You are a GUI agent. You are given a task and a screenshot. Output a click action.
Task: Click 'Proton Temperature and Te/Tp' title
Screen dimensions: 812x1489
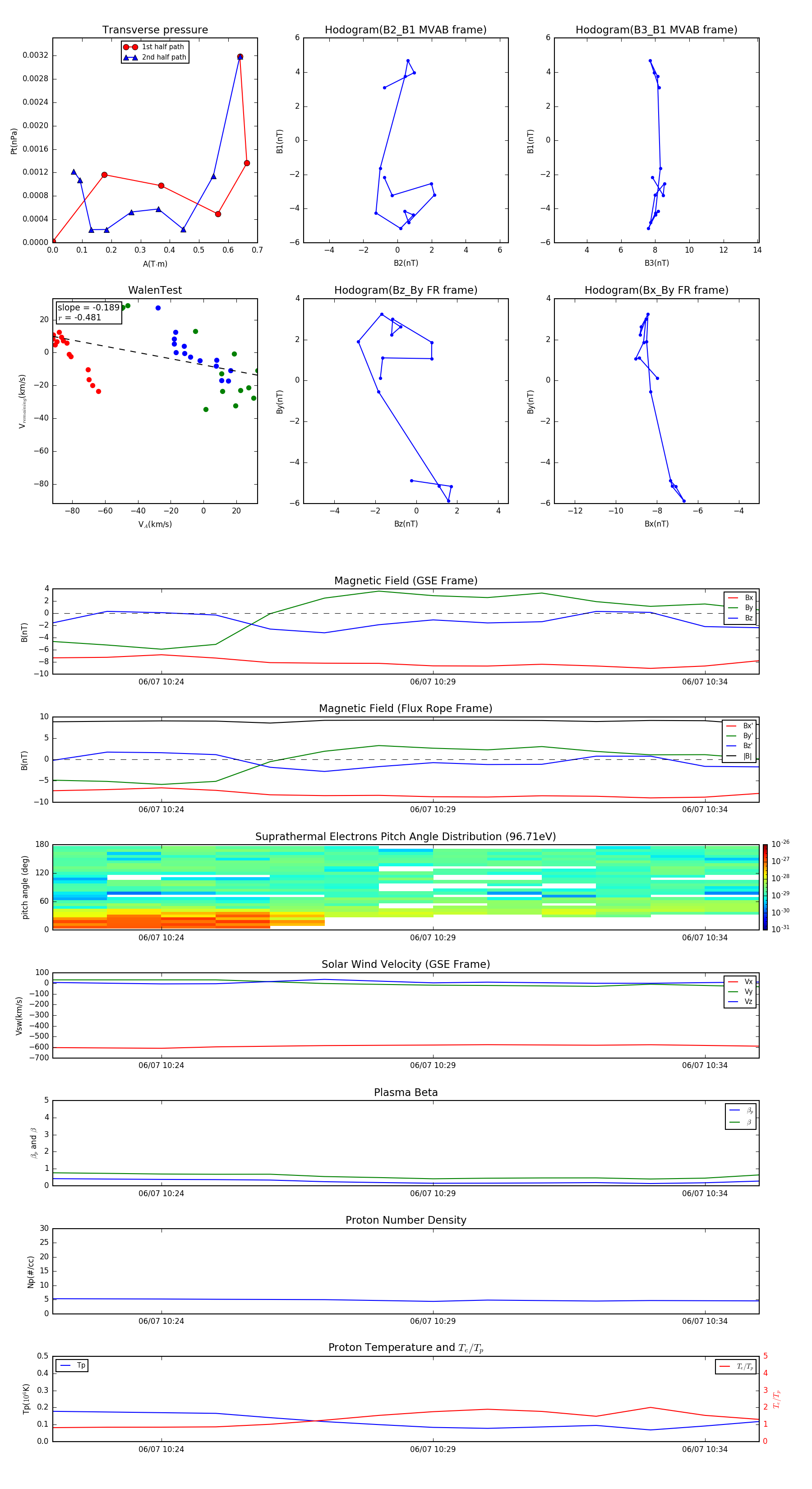click(x=406, y=1348)
